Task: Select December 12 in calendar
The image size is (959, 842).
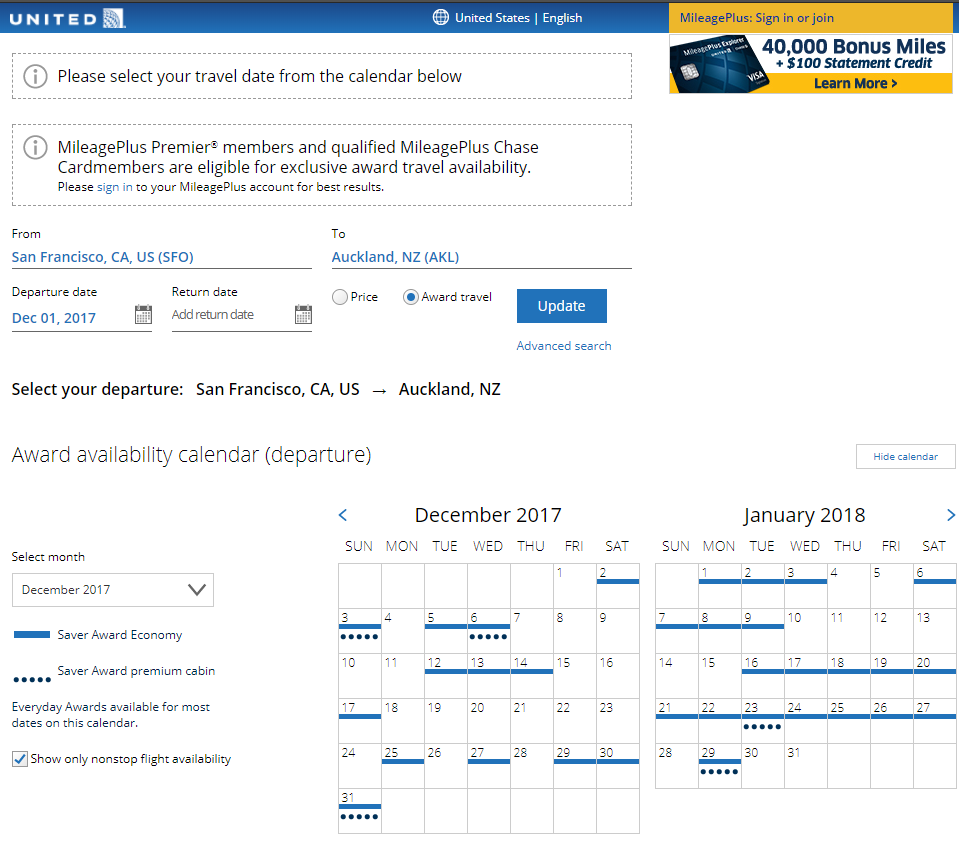Action: [446, 676]
